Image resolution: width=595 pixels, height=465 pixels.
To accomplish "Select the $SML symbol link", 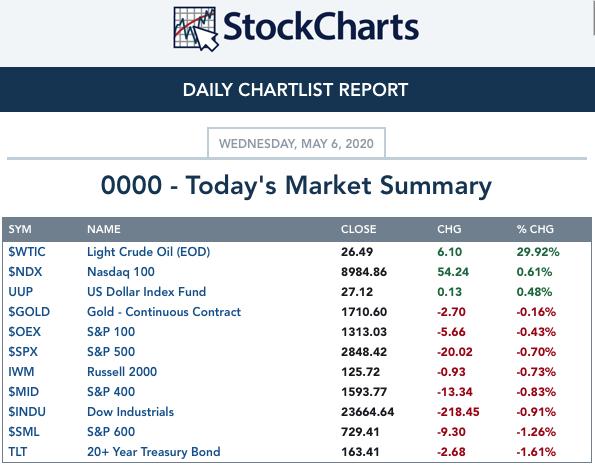I will pyautogui.click(x=24, y=432).
